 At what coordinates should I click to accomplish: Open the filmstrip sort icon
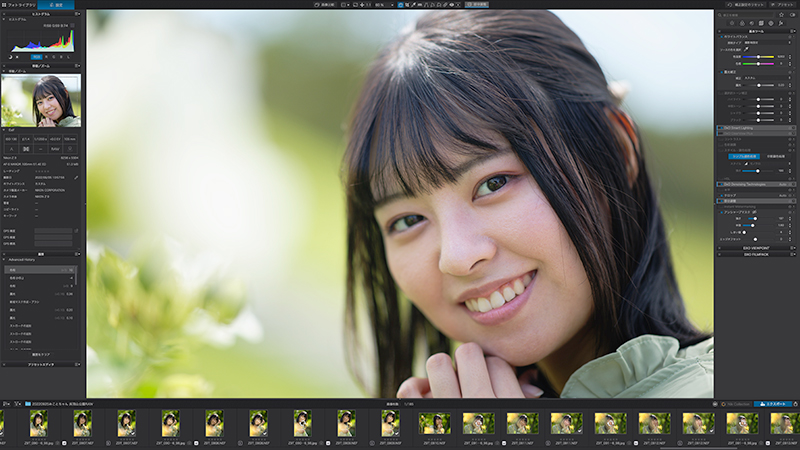[x=6, y=404]
